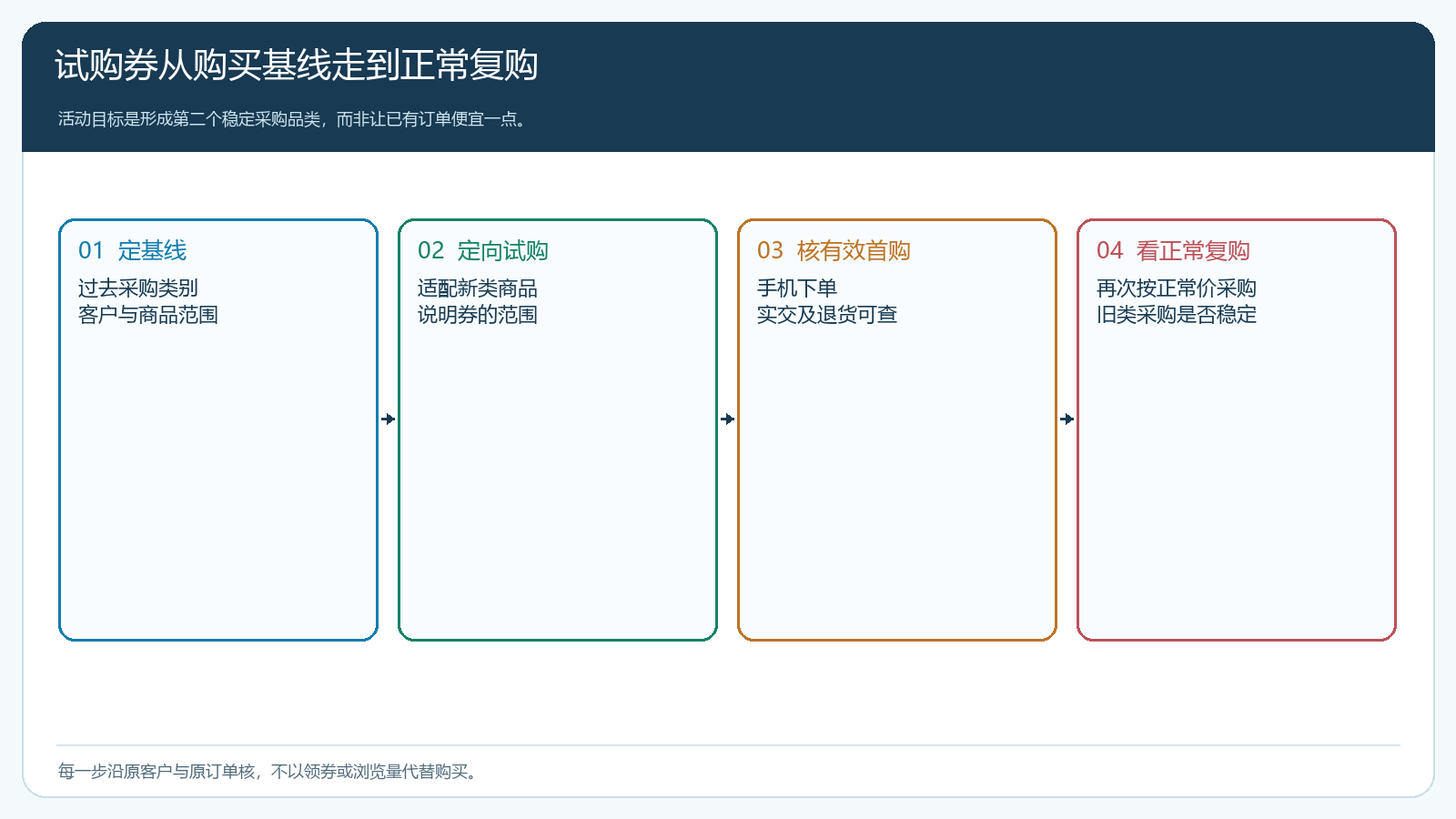1456x819 pixels.
Task: Click the line 再次按正常价采购
Action: (x=1177, y=288)
